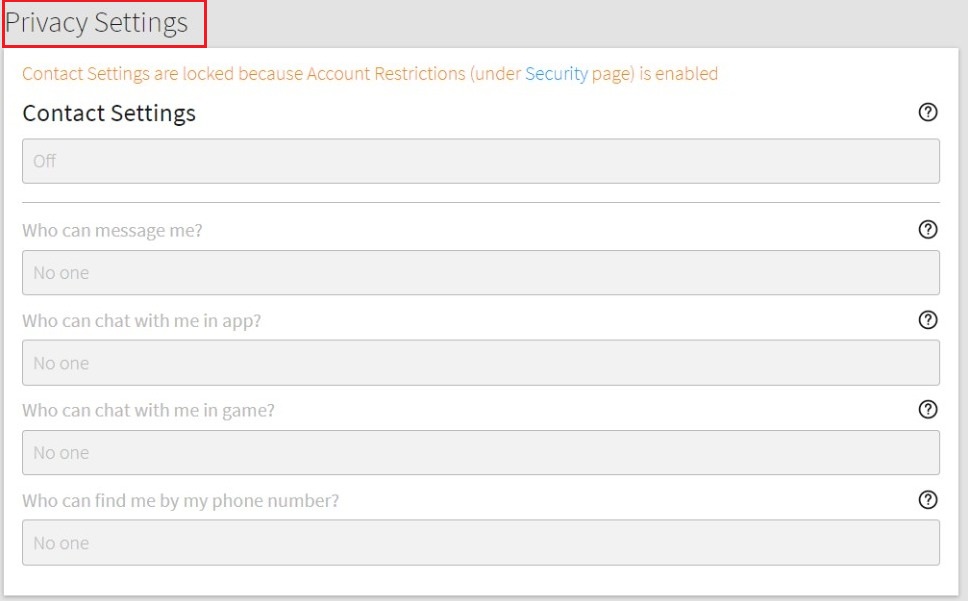The height and width of the screenshot is (601, 968).
Task: Click 'Who can find me by my phone number?' label
Action: (180, 500)
